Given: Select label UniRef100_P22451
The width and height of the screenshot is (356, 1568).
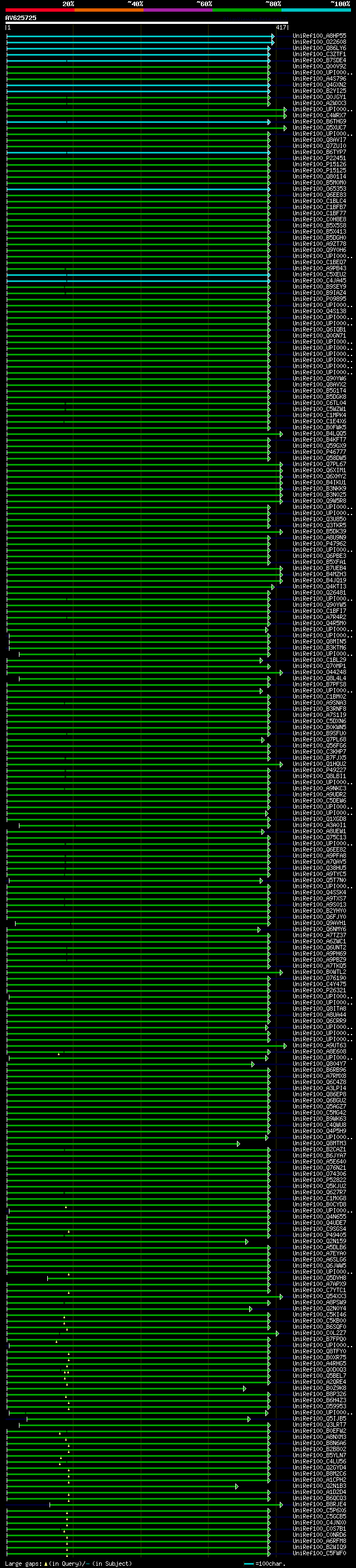Looking at the screenshot, I should (319, 159).
